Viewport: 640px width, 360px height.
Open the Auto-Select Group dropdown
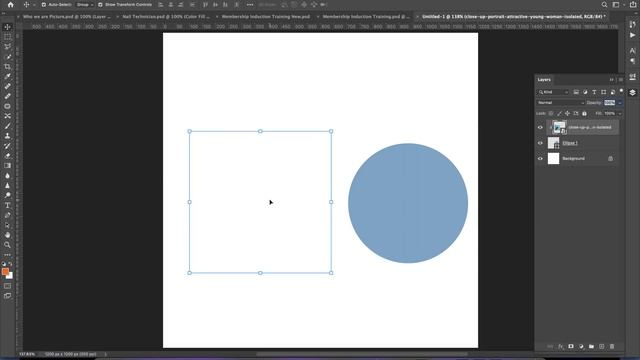point(85,4)
